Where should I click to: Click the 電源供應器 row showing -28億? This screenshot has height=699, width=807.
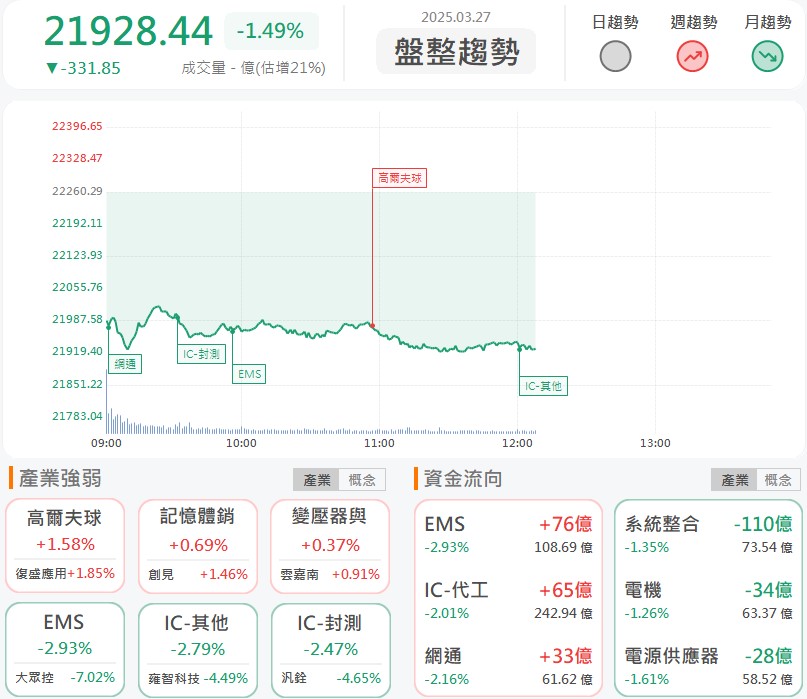point(710,666)
